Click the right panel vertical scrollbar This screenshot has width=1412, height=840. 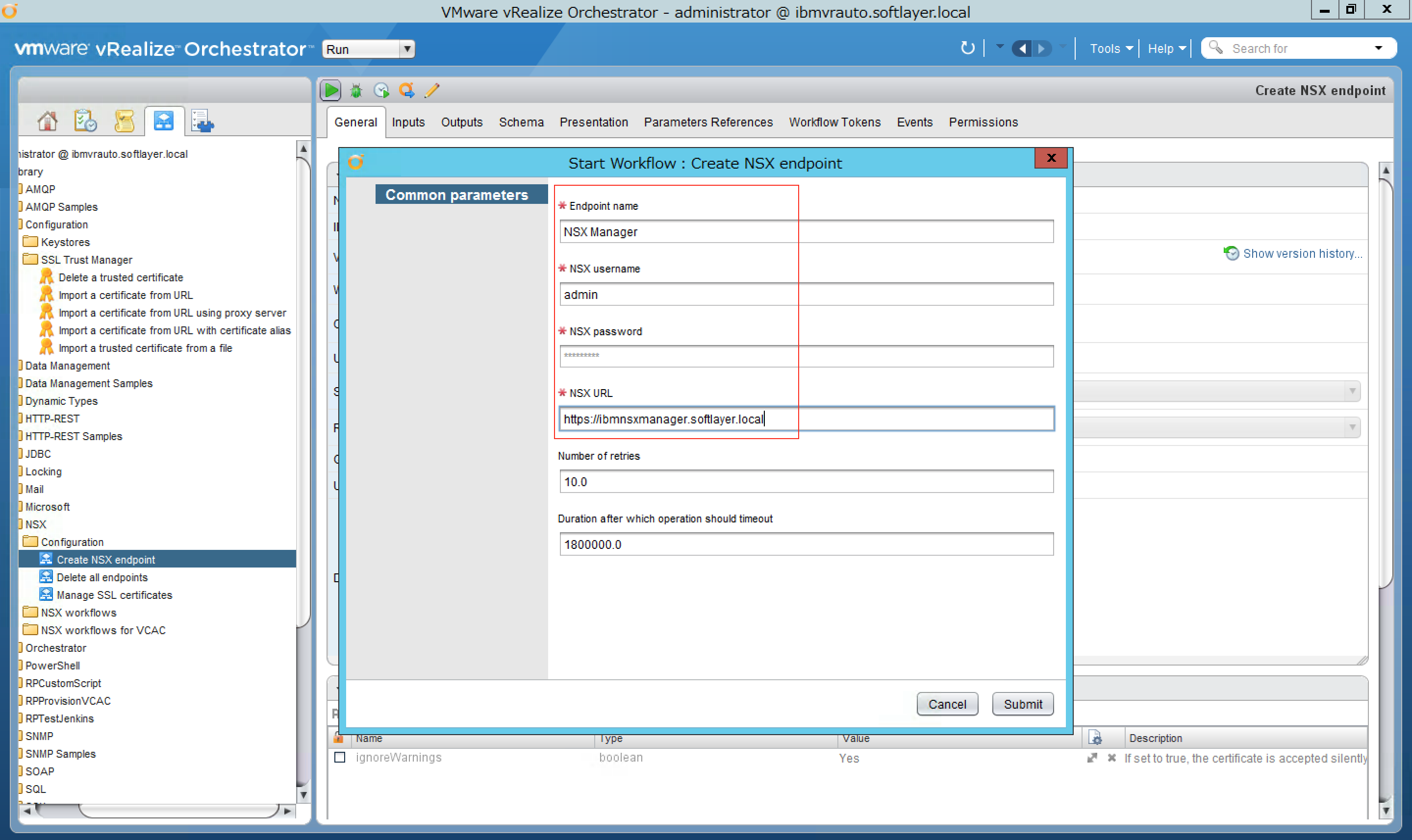click(x=1386, y=385)
